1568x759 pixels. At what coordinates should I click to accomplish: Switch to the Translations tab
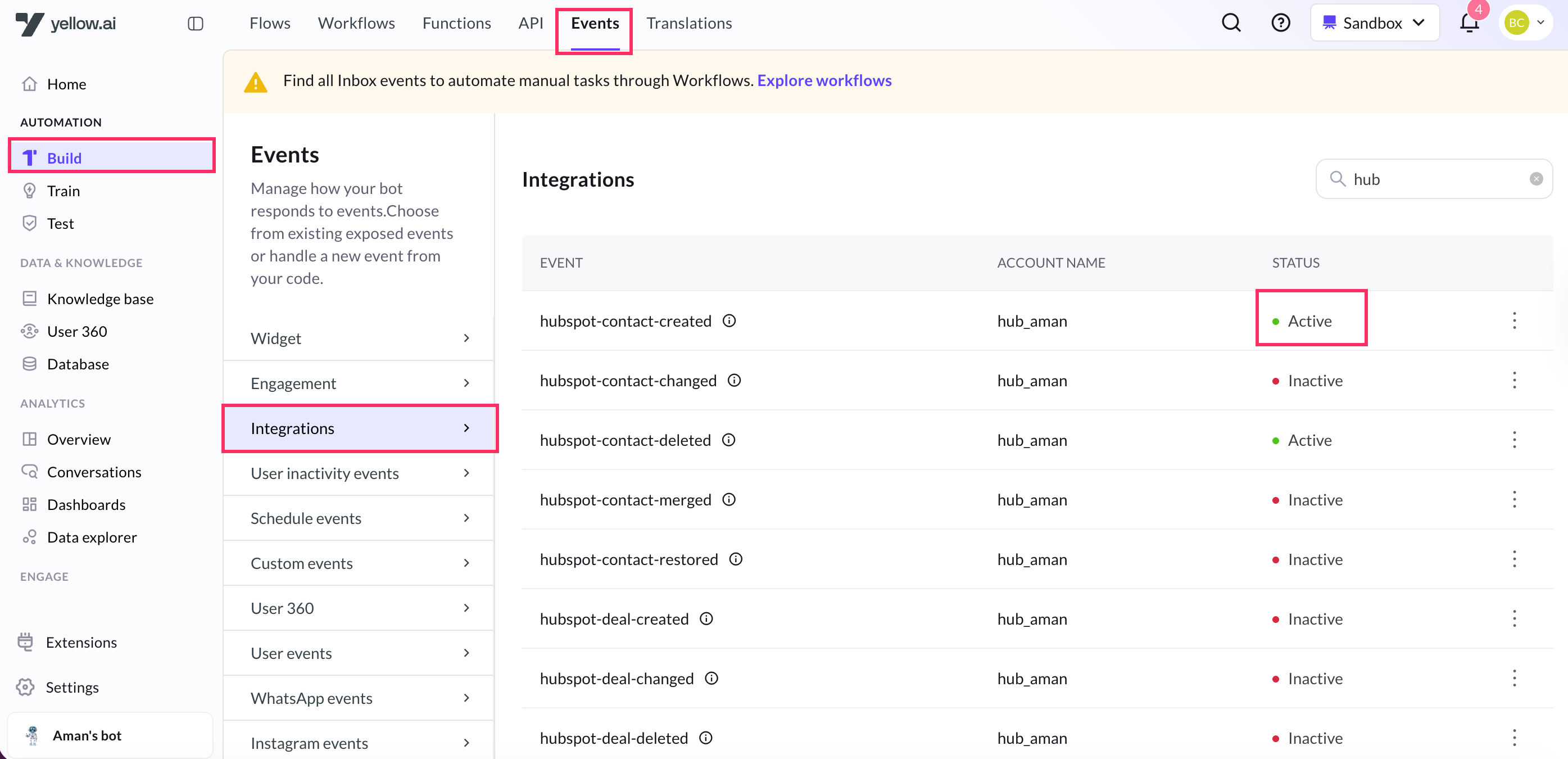click(688, 23)
